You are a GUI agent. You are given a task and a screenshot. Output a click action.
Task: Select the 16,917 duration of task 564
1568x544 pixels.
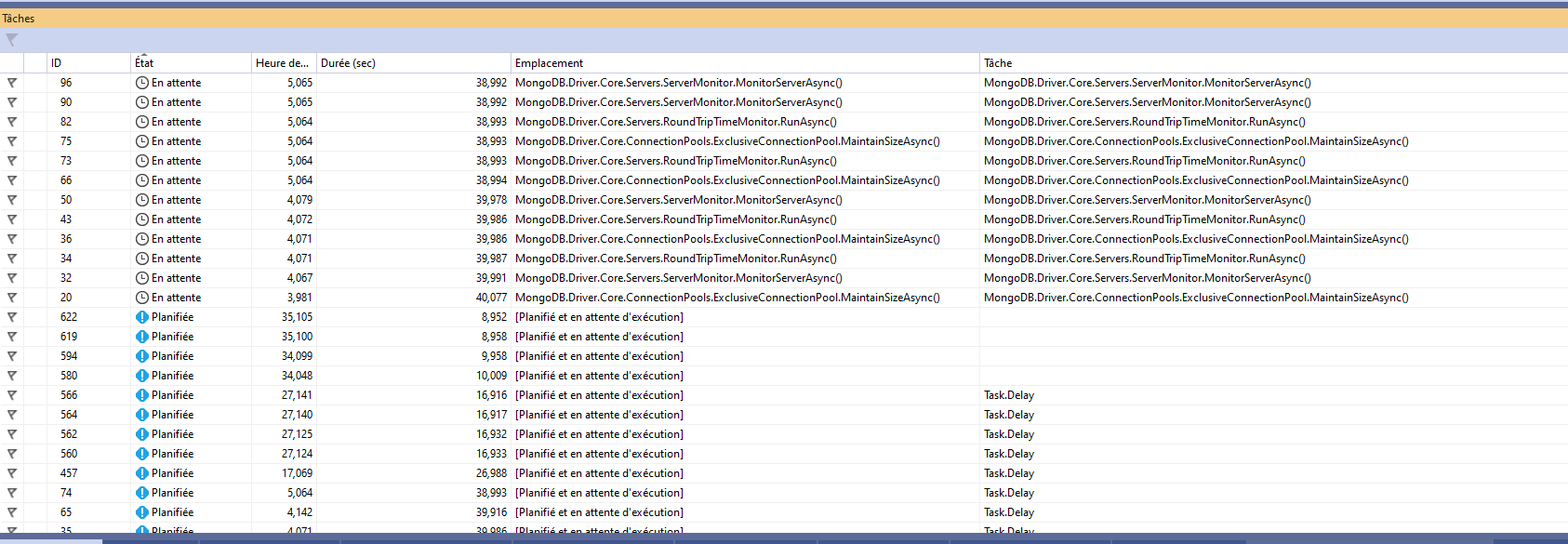(491, 415)
